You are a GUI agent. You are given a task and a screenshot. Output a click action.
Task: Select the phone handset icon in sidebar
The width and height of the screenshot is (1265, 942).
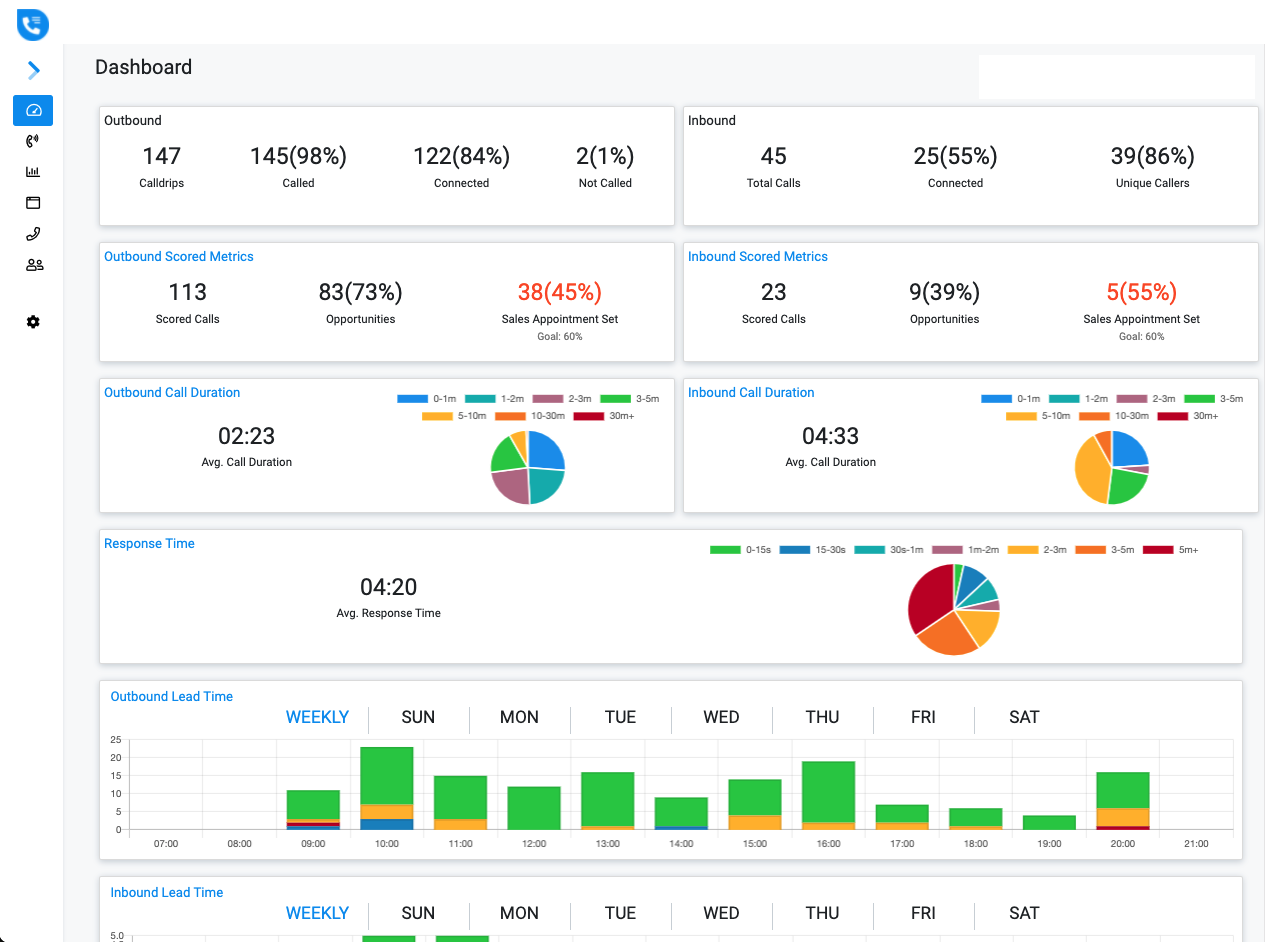(x=33, y=234)
